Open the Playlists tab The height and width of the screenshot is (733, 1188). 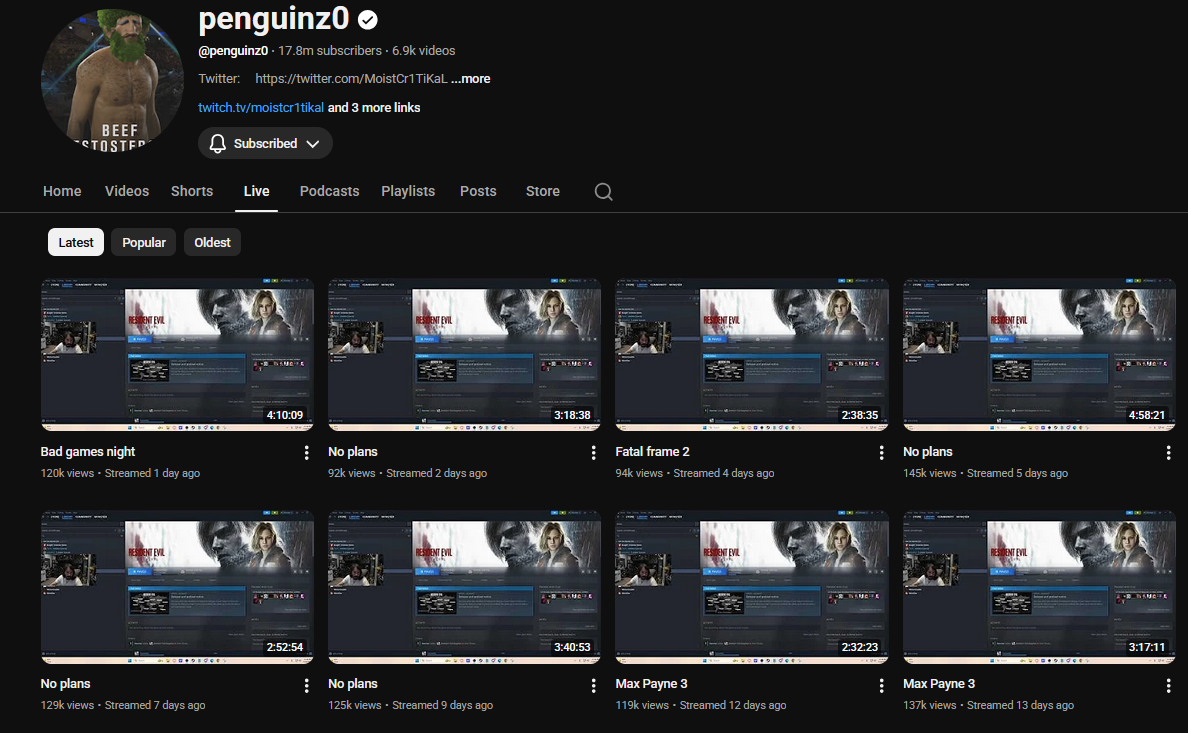[x=408, y=191]
